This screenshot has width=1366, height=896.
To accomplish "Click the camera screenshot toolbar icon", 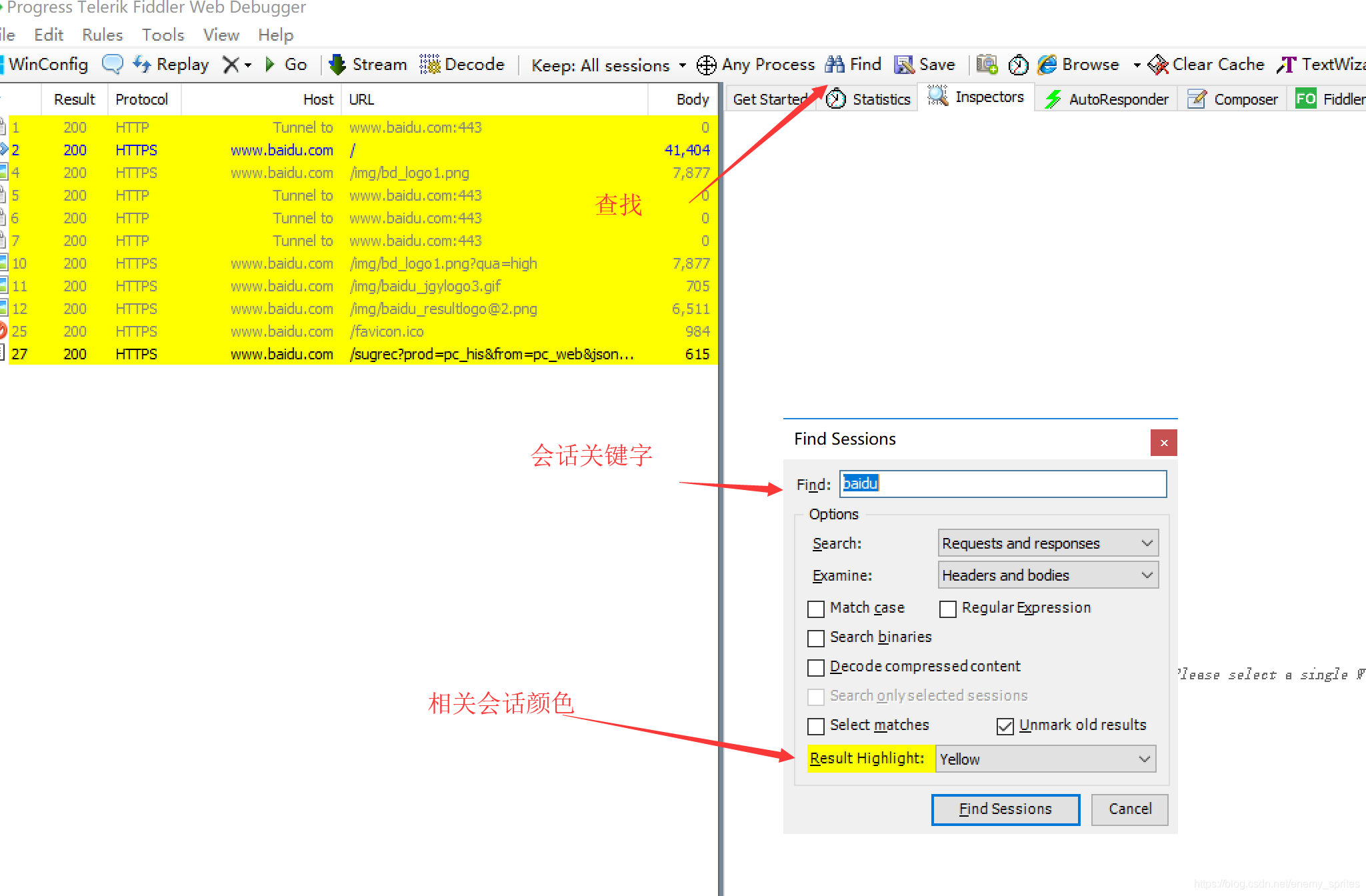I will point(987,65).
